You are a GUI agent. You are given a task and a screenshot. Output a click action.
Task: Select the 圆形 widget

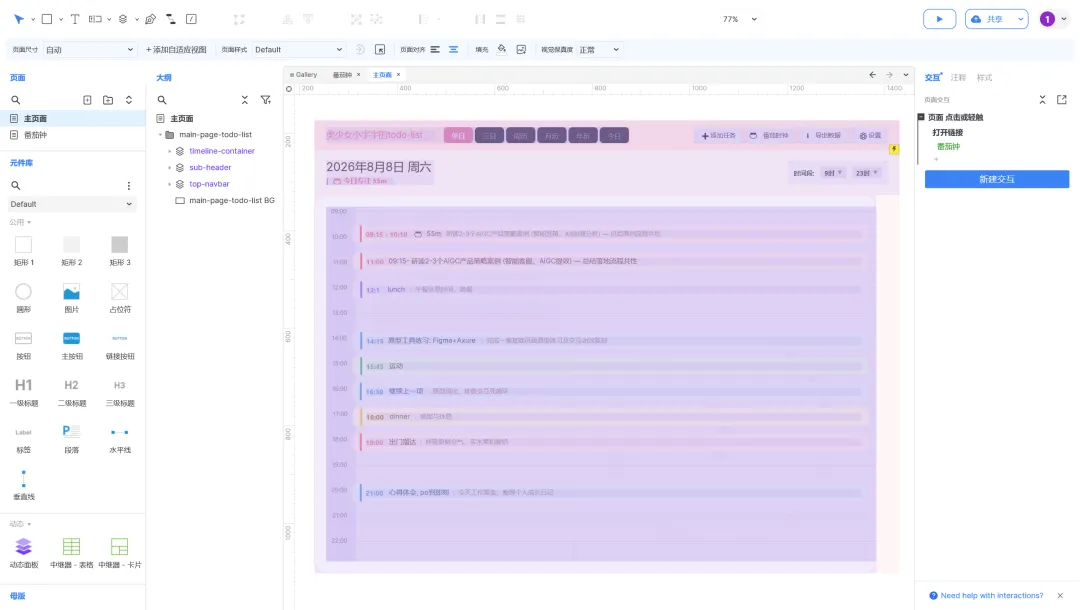point(23,297)
